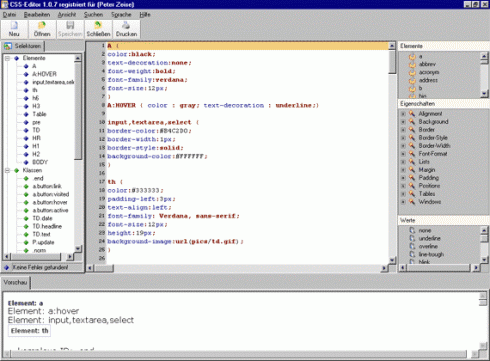Image resolution: width=490 pixels, height=361 pixels.
Task: Click the editor vertical scrollbar thumb
Action: point(392,62)
